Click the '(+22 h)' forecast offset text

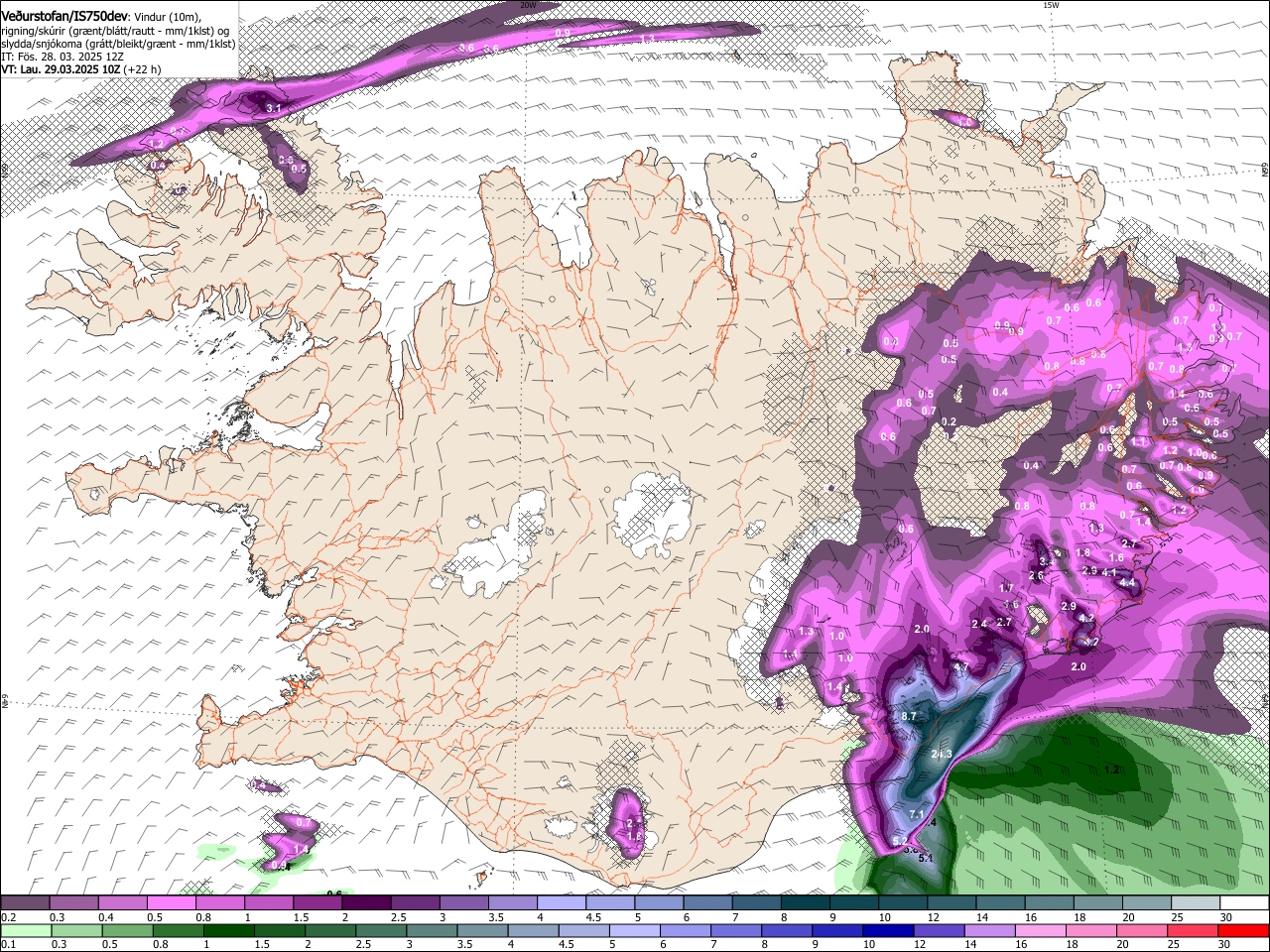(x=143, y=69)
